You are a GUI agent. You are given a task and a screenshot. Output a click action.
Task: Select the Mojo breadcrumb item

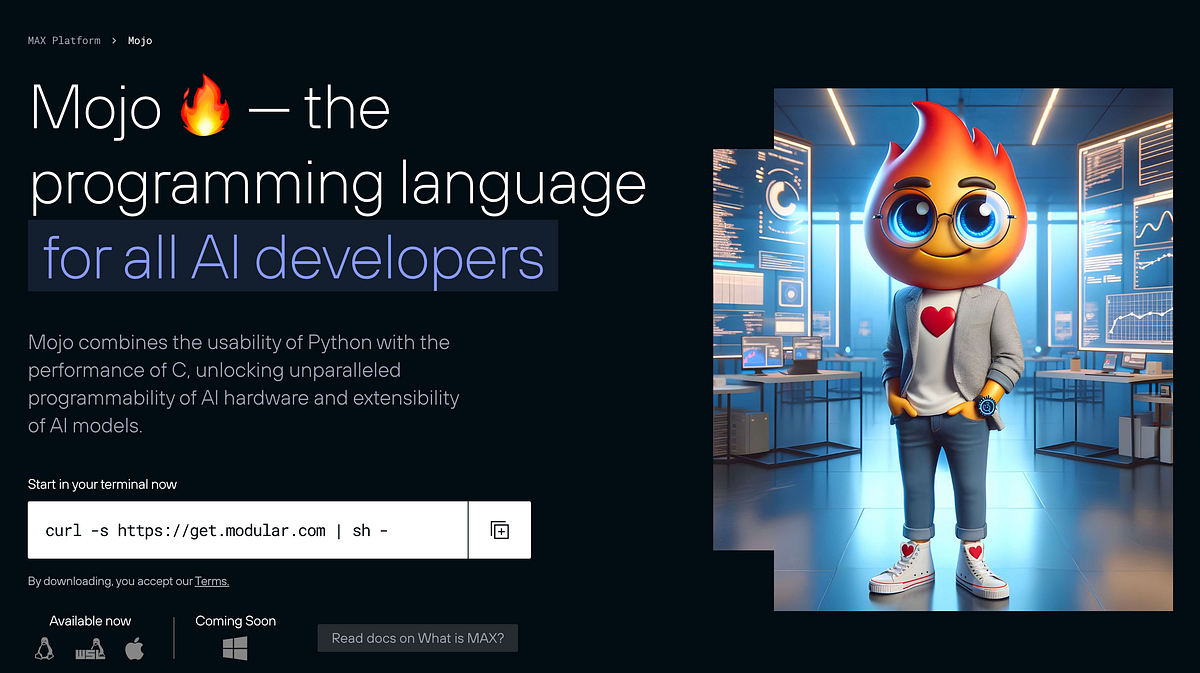[139, 40]
